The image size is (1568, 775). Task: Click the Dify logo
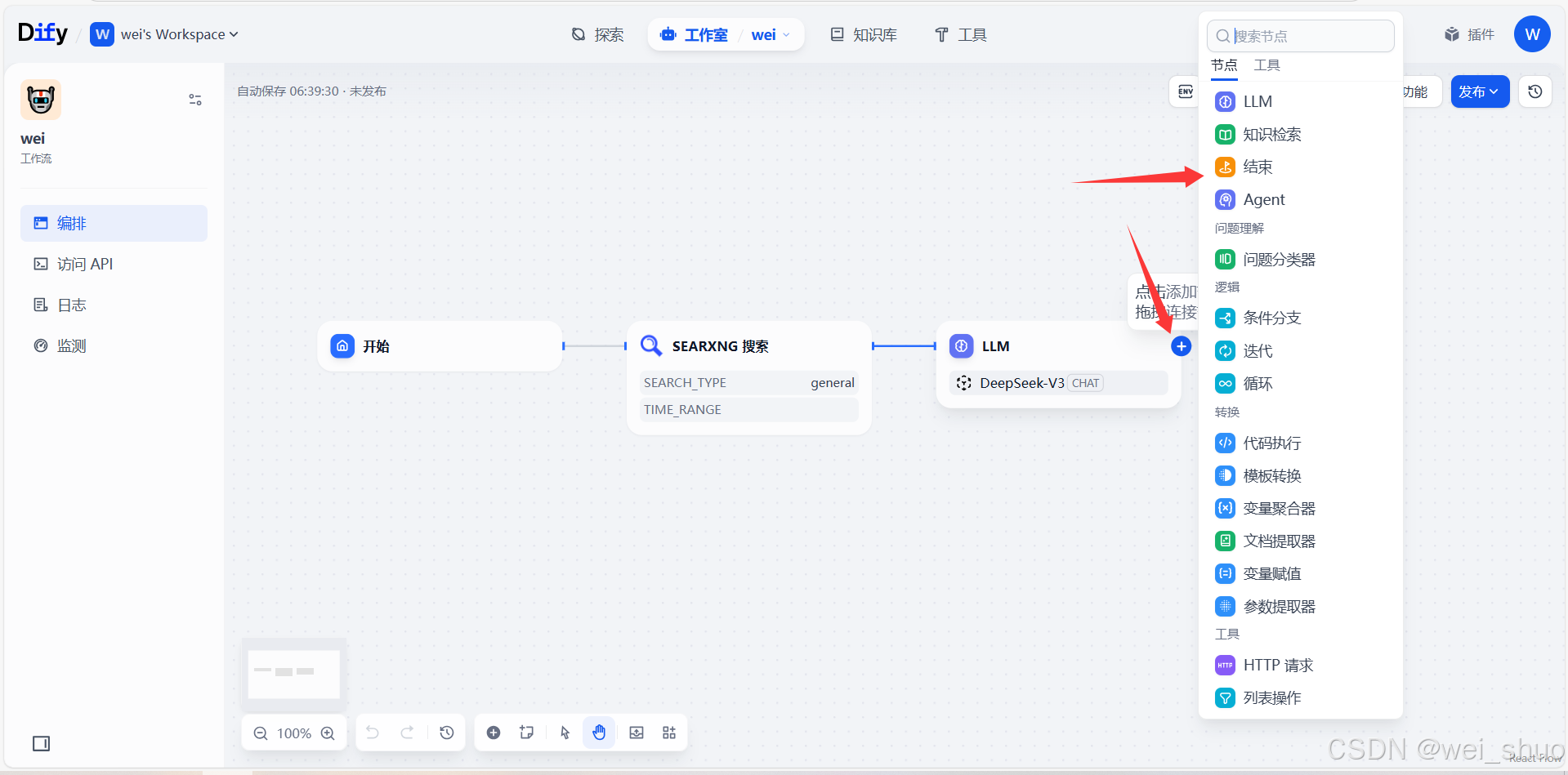(43, 33)
